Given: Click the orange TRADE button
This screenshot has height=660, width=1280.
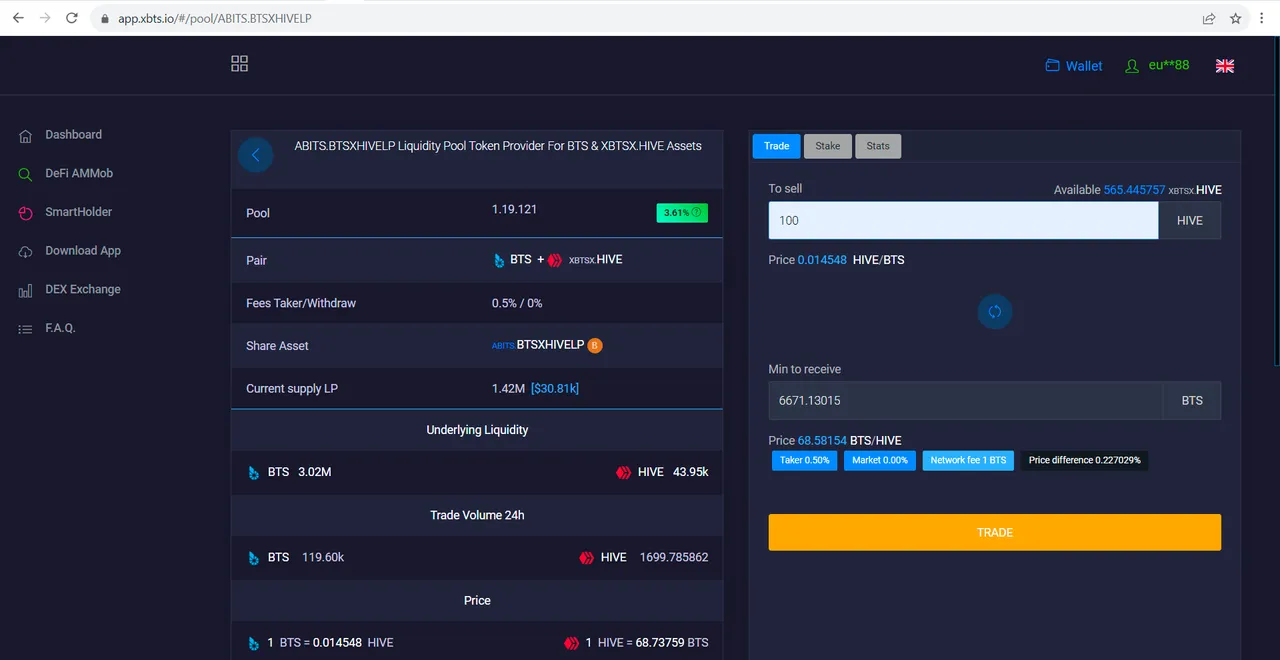Looking at the screenshot, I should 995,532.
